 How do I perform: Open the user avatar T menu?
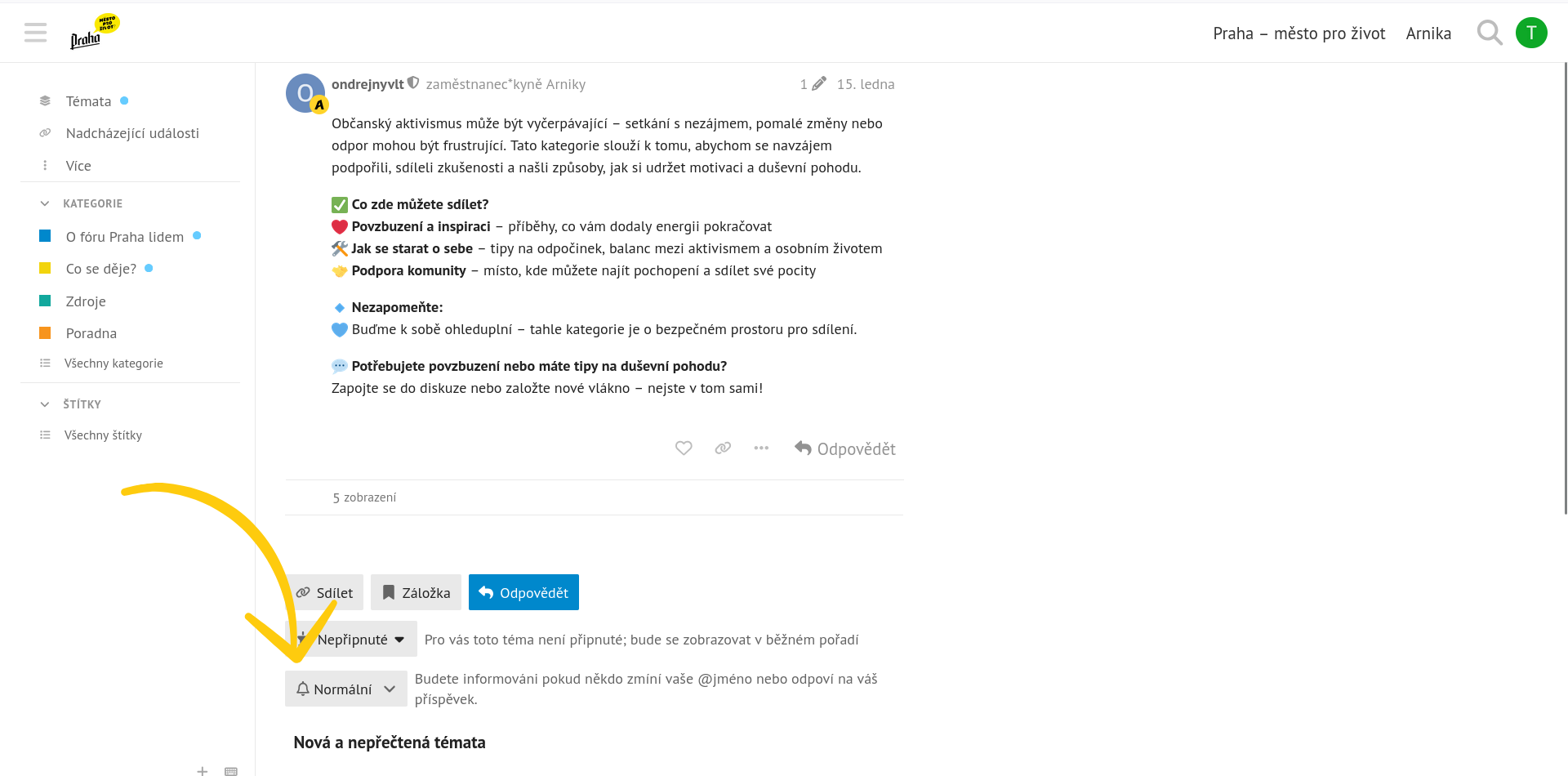click(1531, 33)
